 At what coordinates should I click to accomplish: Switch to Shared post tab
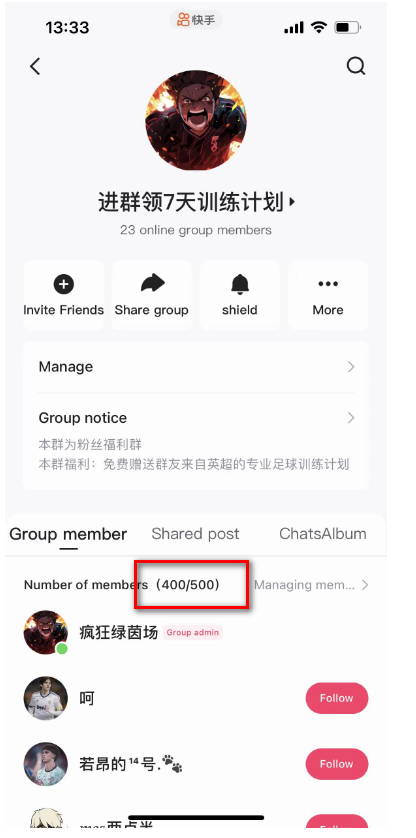tap(195, 534)
